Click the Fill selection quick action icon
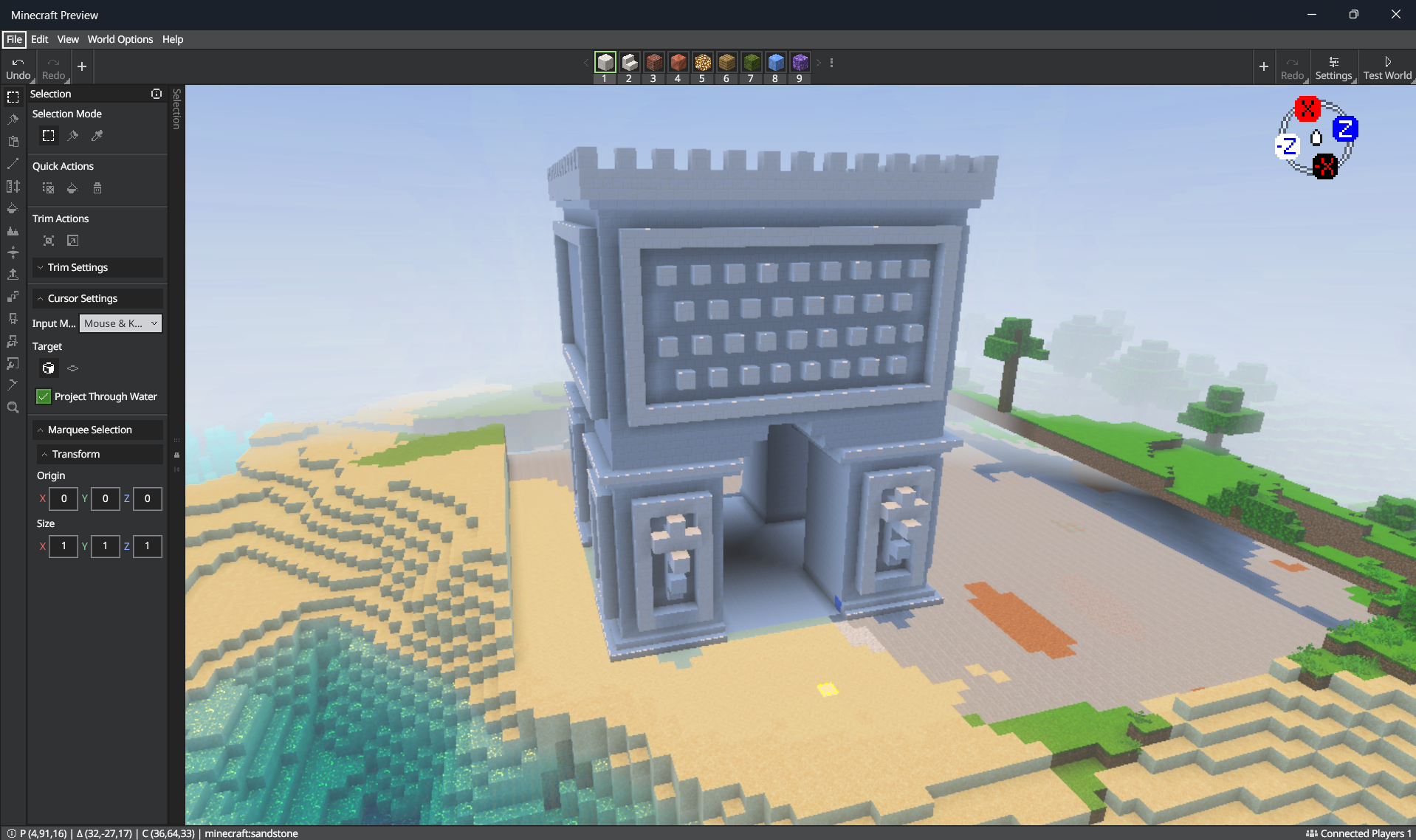The width and height of the screenshot is (1416, 840). pyautogui.click(x=72, y=188)
